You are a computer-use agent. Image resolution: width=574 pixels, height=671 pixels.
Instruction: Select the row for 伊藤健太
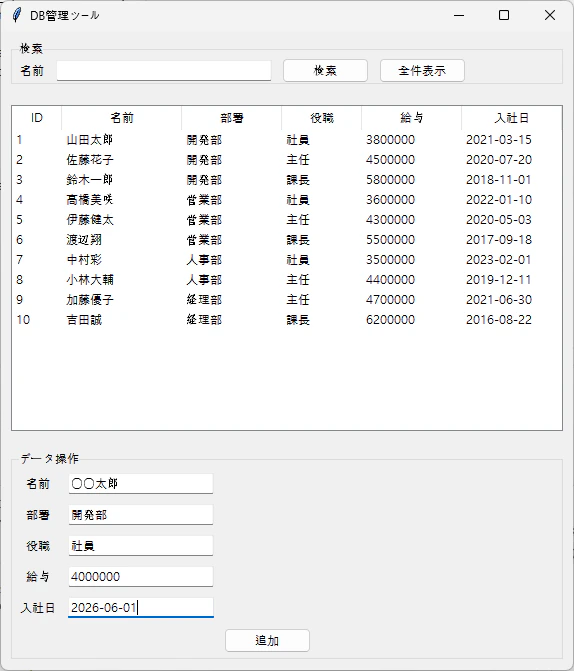287,220
